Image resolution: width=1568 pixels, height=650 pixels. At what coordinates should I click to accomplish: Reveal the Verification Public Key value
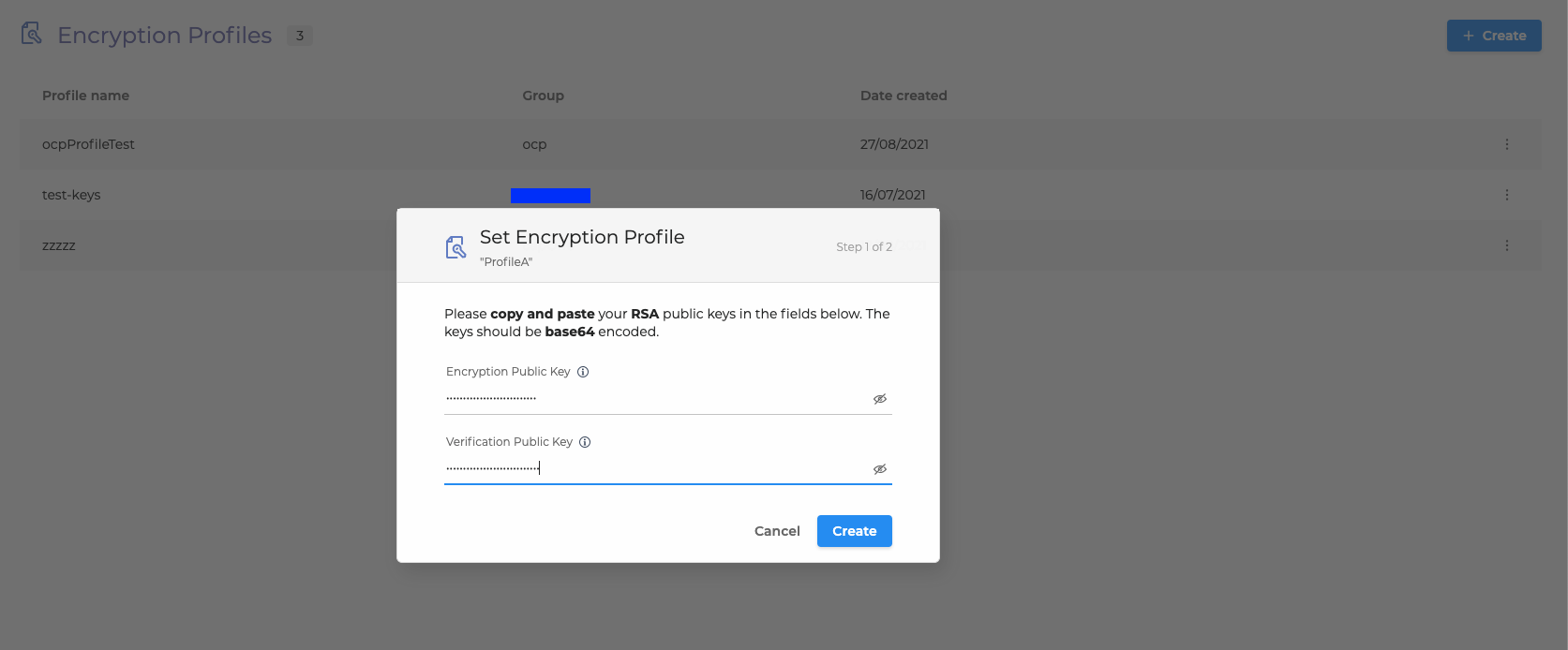(880, 469)
